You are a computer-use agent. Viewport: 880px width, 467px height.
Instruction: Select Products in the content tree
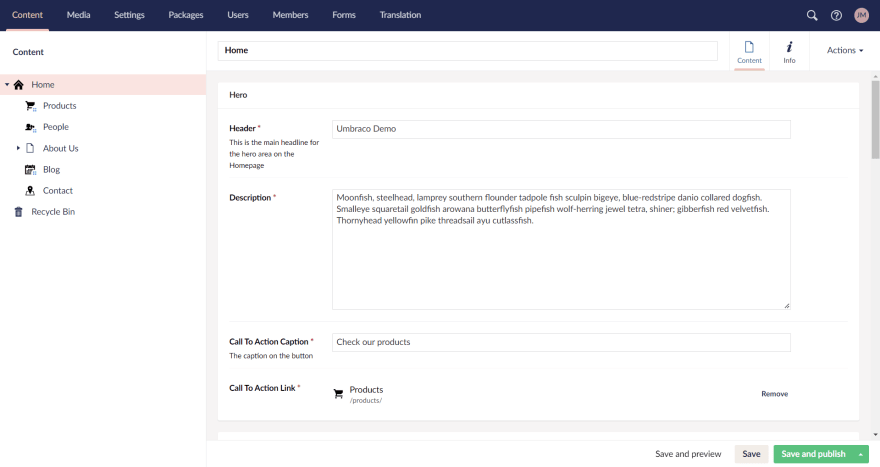pos(59,106)
